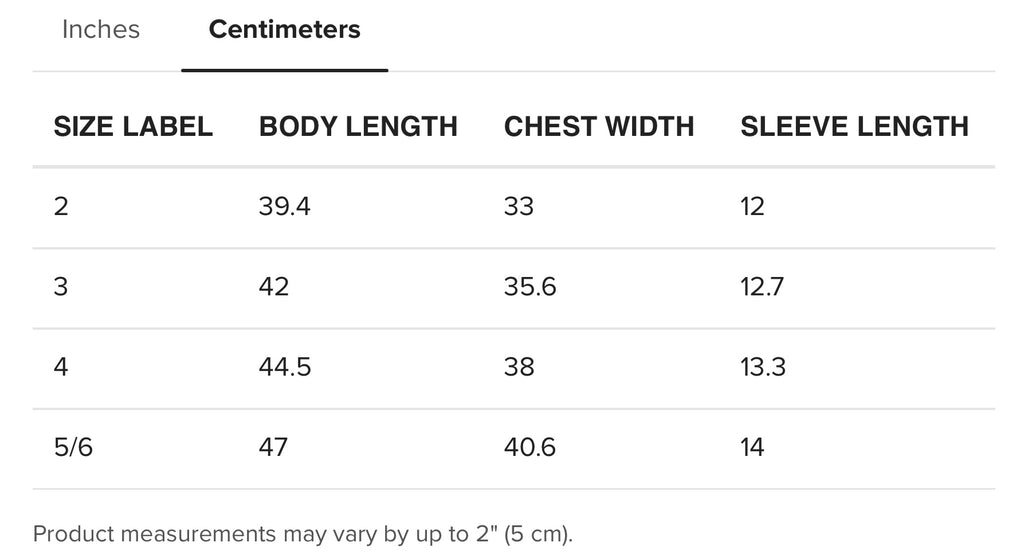Select the size 5/6 row label

coord(73,447)
